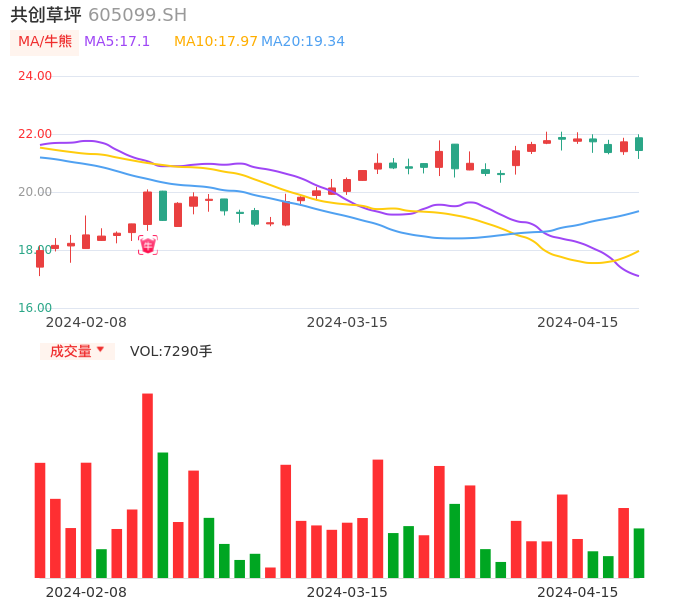Click the tallest green volume bar
The width and height of the screenshot is (686, 606).
[163, 514]
